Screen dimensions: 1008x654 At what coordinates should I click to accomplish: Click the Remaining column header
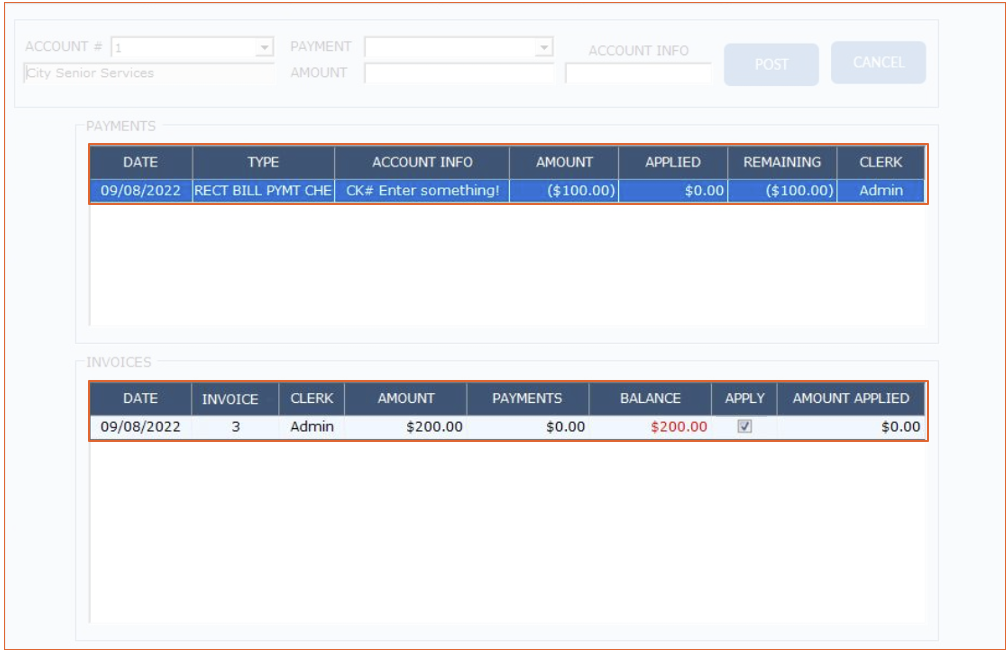(781, 162)
